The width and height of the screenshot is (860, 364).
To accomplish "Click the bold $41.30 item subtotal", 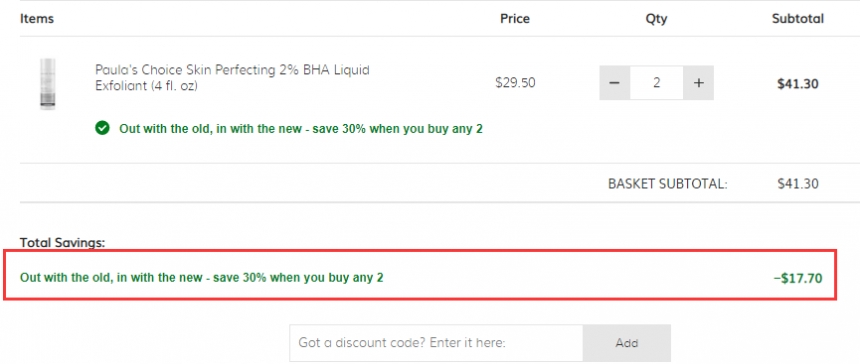I will point(797,84).
